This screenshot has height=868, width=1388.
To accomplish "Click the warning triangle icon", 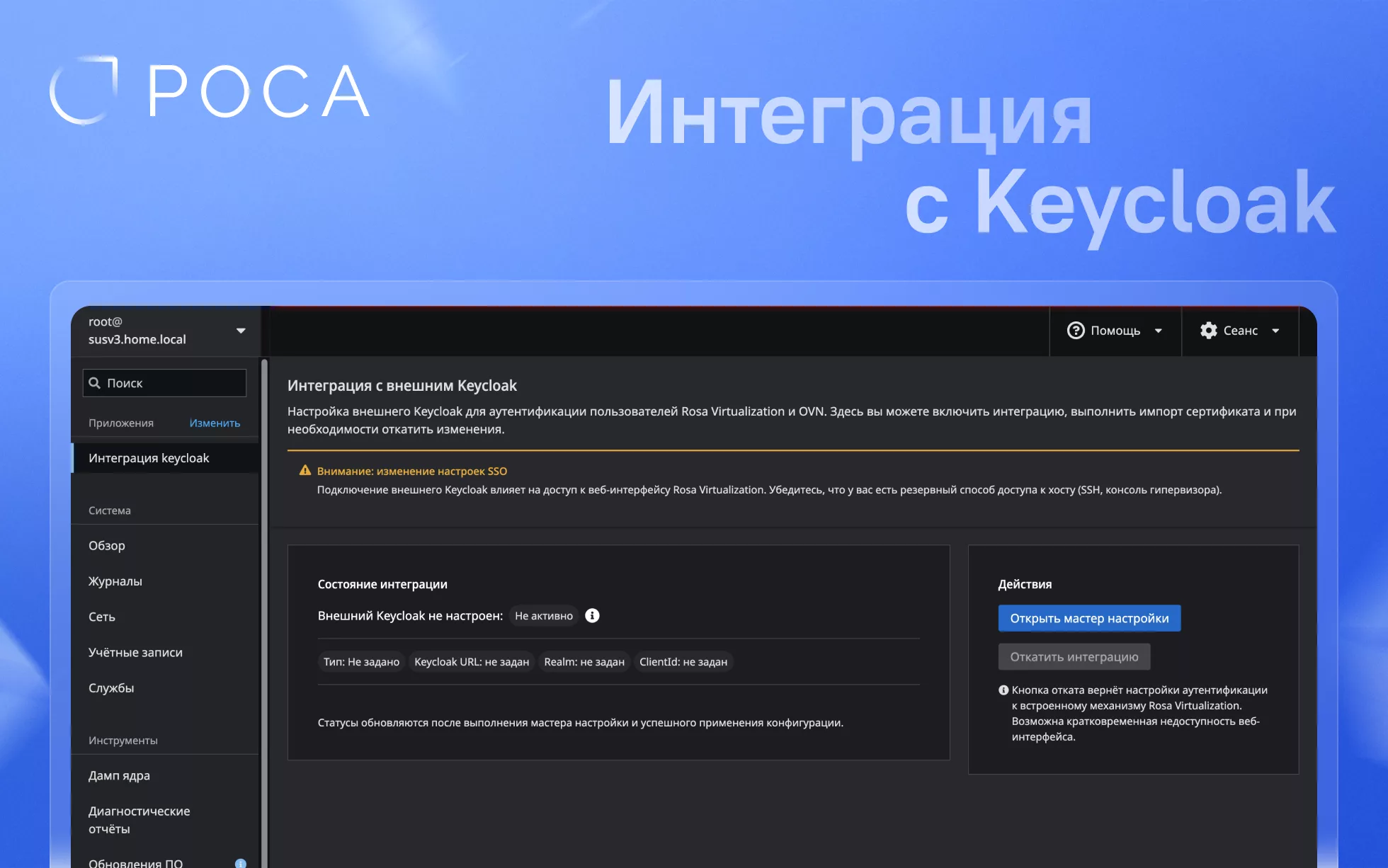I will [305, 470].
